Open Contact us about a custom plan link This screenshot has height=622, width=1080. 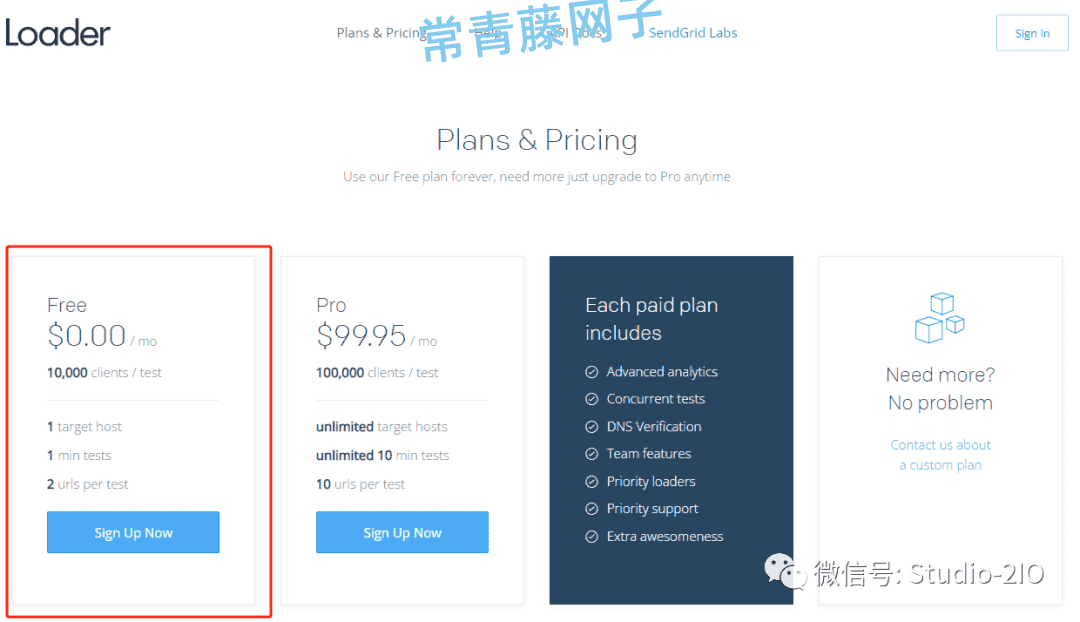point(940,455)
